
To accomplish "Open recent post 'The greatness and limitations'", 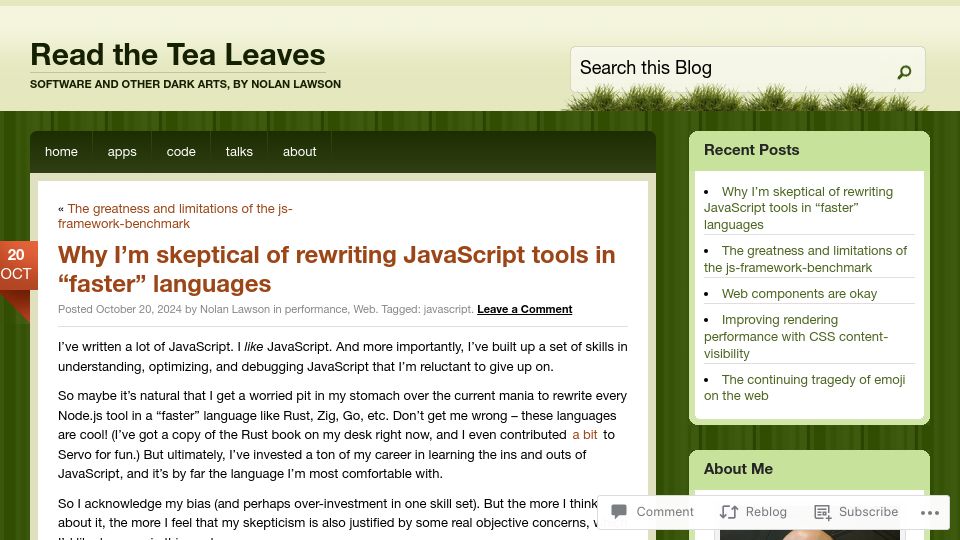I will (806, 259).
